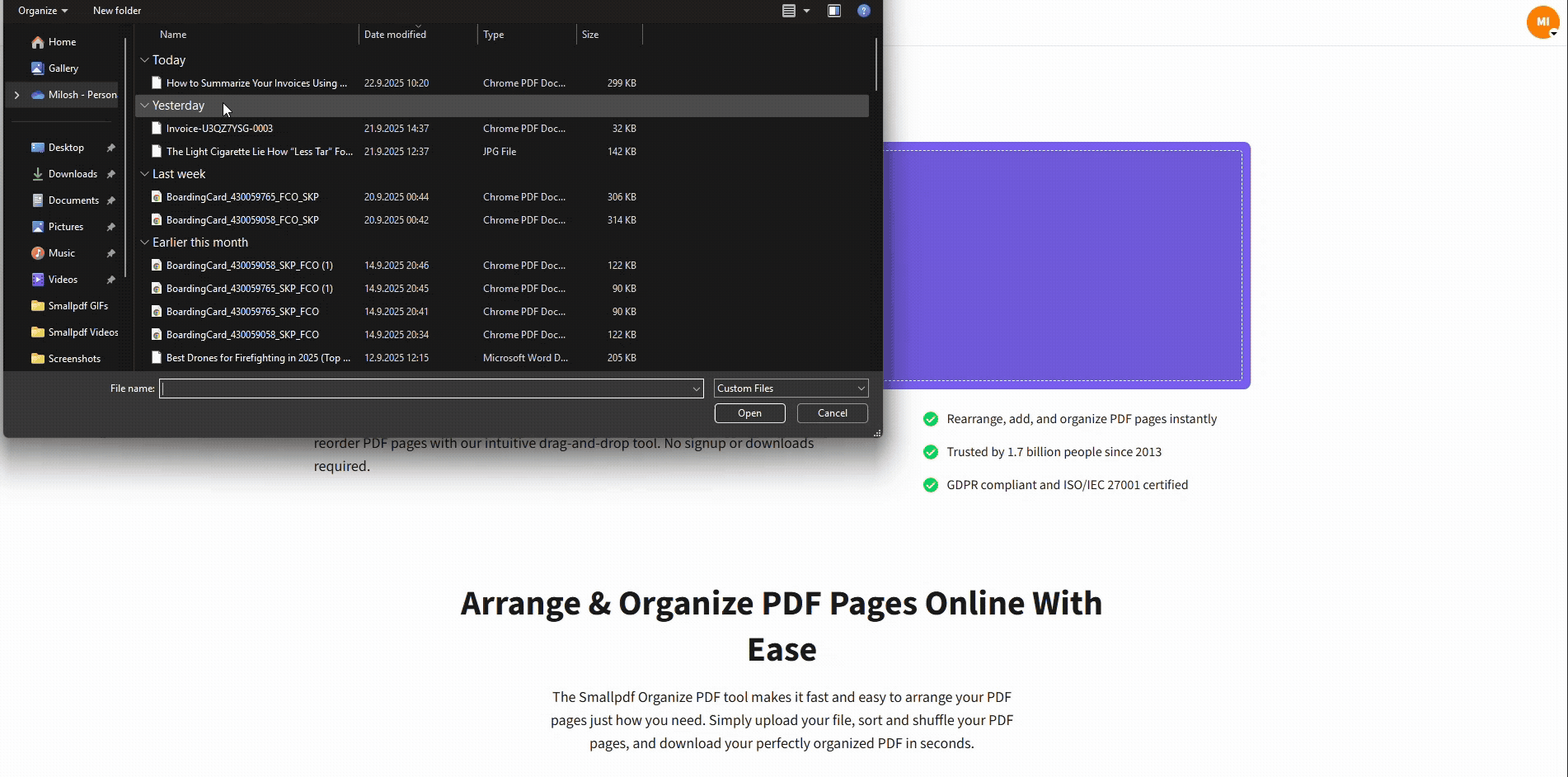1568x777 pixels.
Task: Open the Organize menu
Action: coord(41,10)
